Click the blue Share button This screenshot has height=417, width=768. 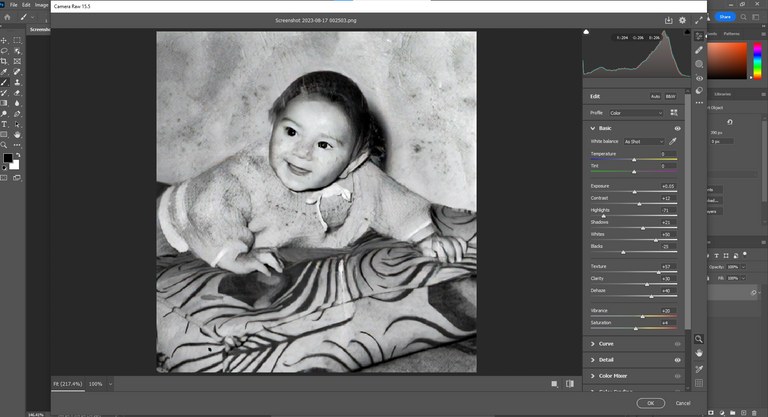(725, 17)
